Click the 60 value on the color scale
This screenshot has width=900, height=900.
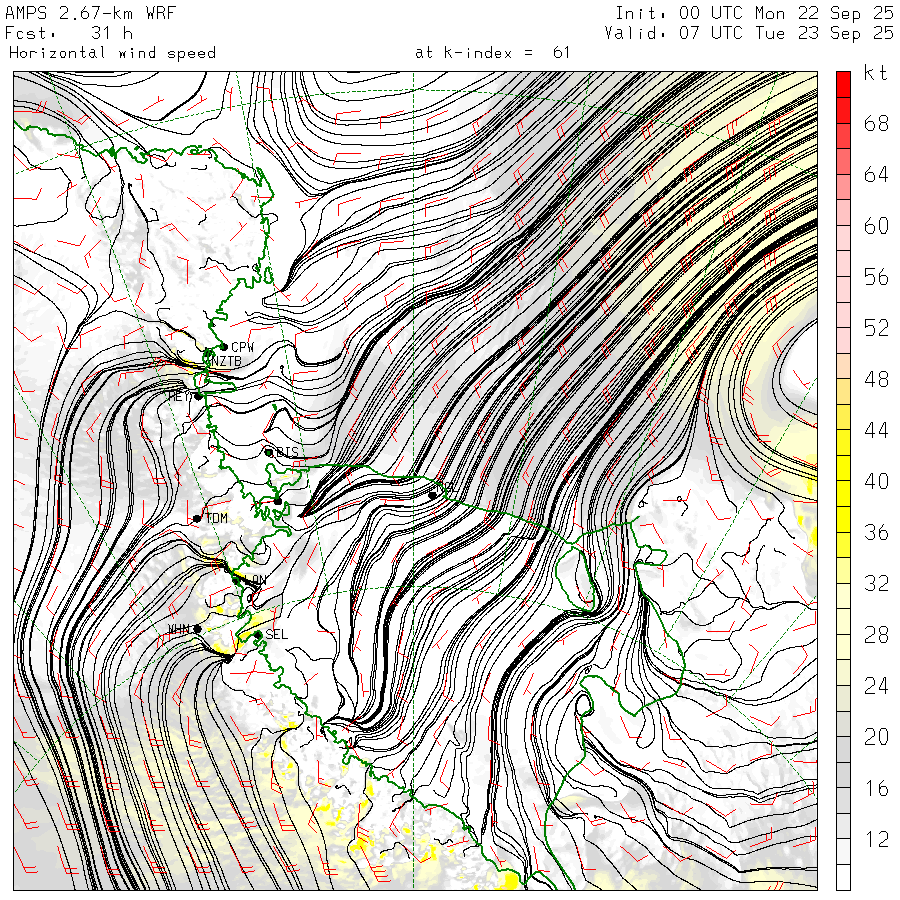click(x=876, y=226)
